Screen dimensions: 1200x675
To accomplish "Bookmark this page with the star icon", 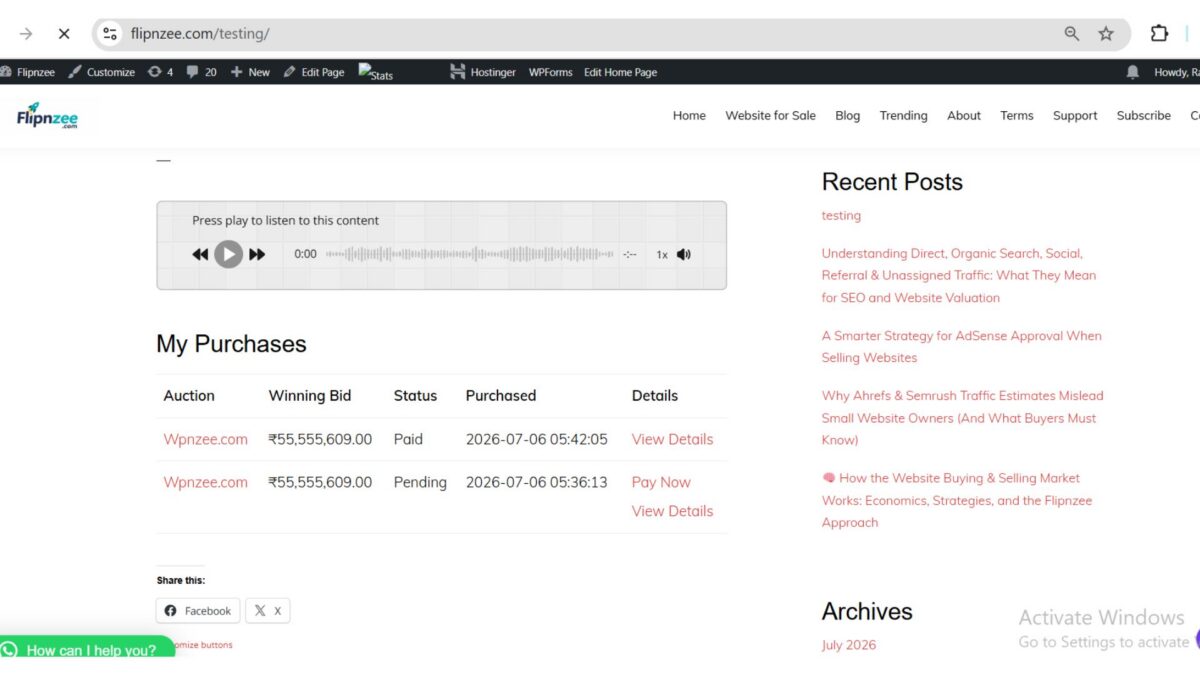I will pyautogui.click(x=1106, y=34).
